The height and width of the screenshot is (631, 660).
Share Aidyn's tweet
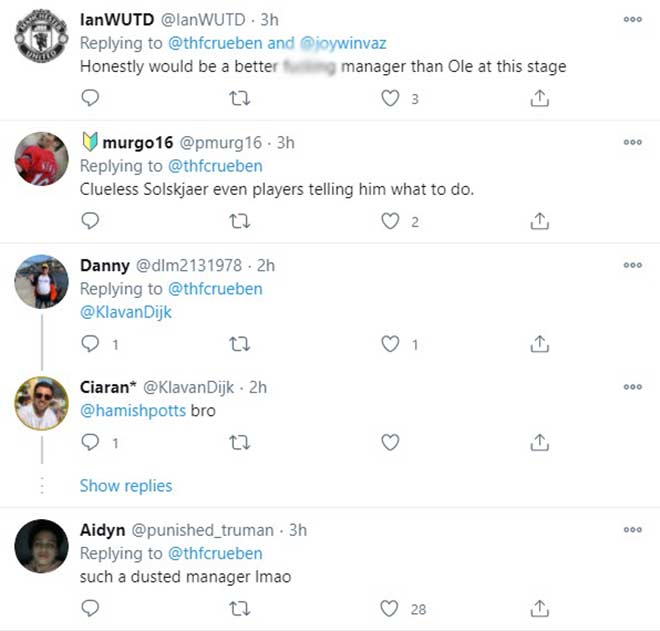539,608
